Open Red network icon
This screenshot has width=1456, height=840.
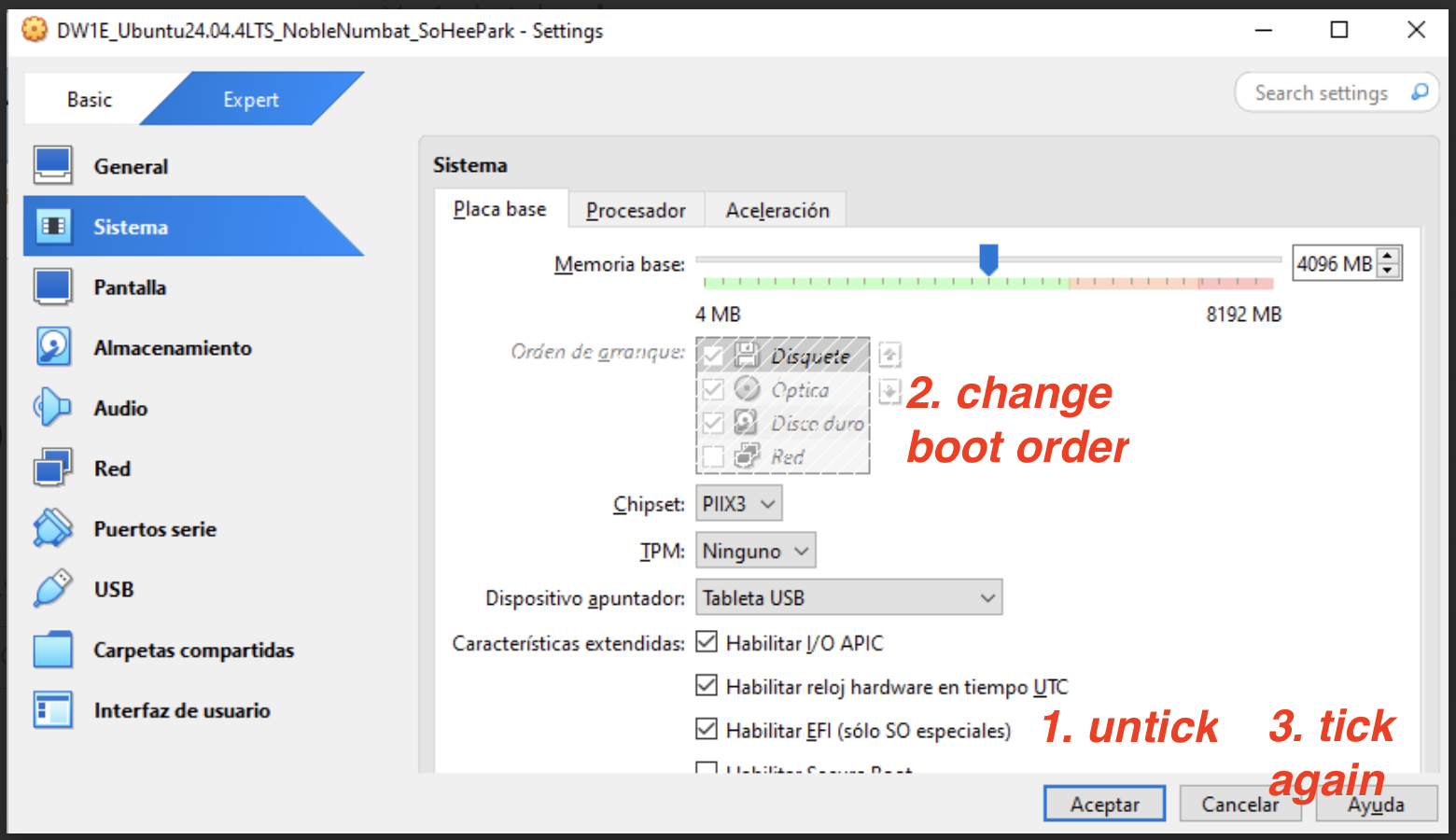point(53,468)
